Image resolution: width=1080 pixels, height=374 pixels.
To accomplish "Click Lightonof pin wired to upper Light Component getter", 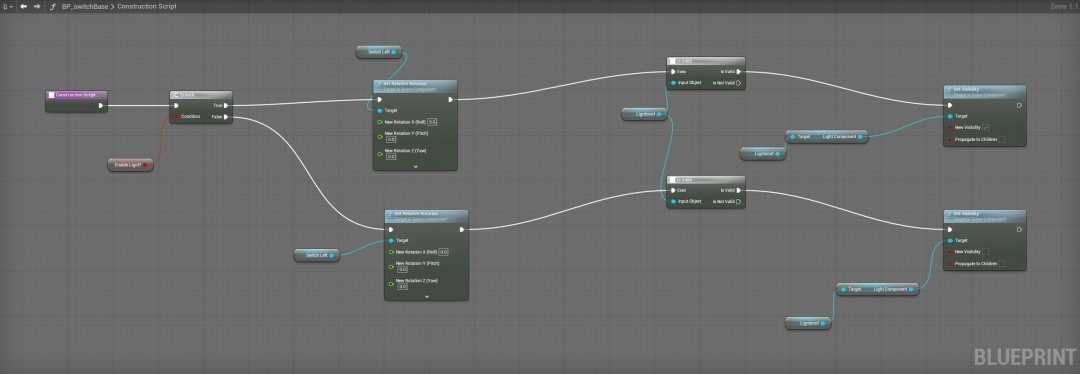I will tap(778, 154).
